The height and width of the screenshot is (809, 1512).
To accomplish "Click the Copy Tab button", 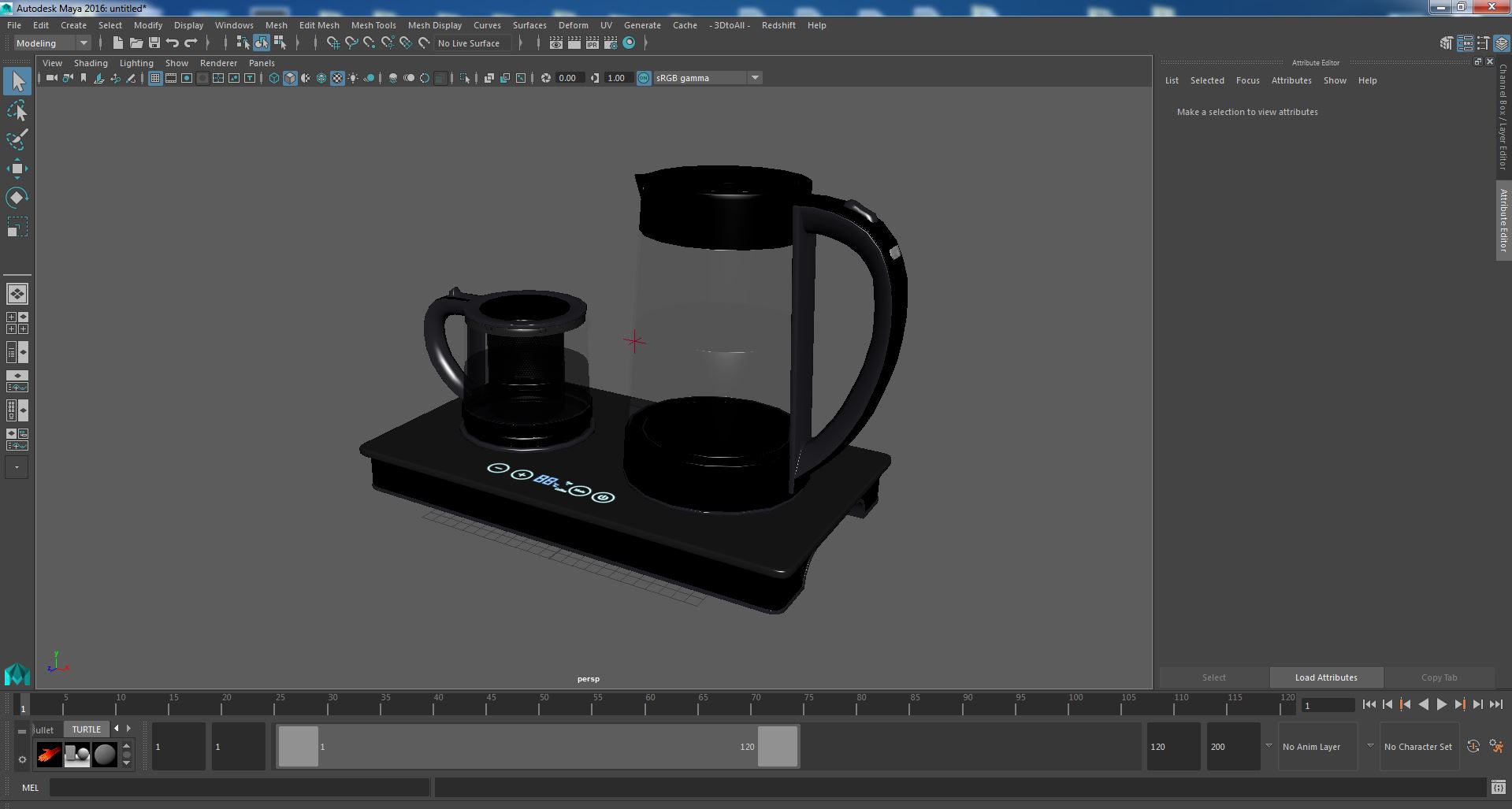I will [1439, 677].
